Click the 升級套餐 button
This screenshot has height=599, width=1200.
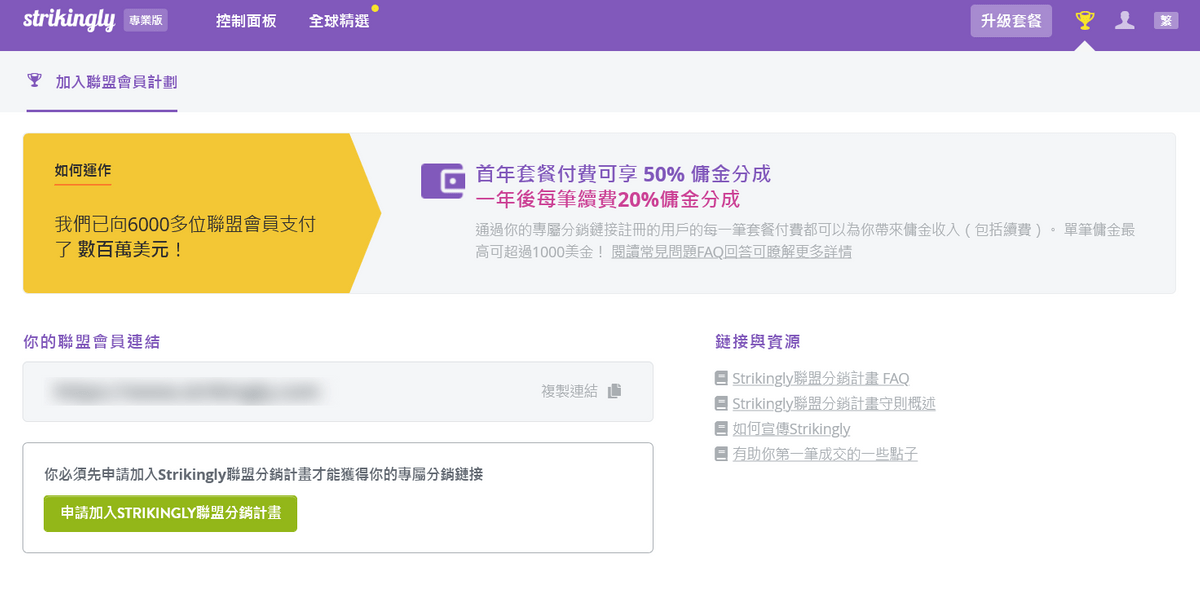(x=1011, y=20)
